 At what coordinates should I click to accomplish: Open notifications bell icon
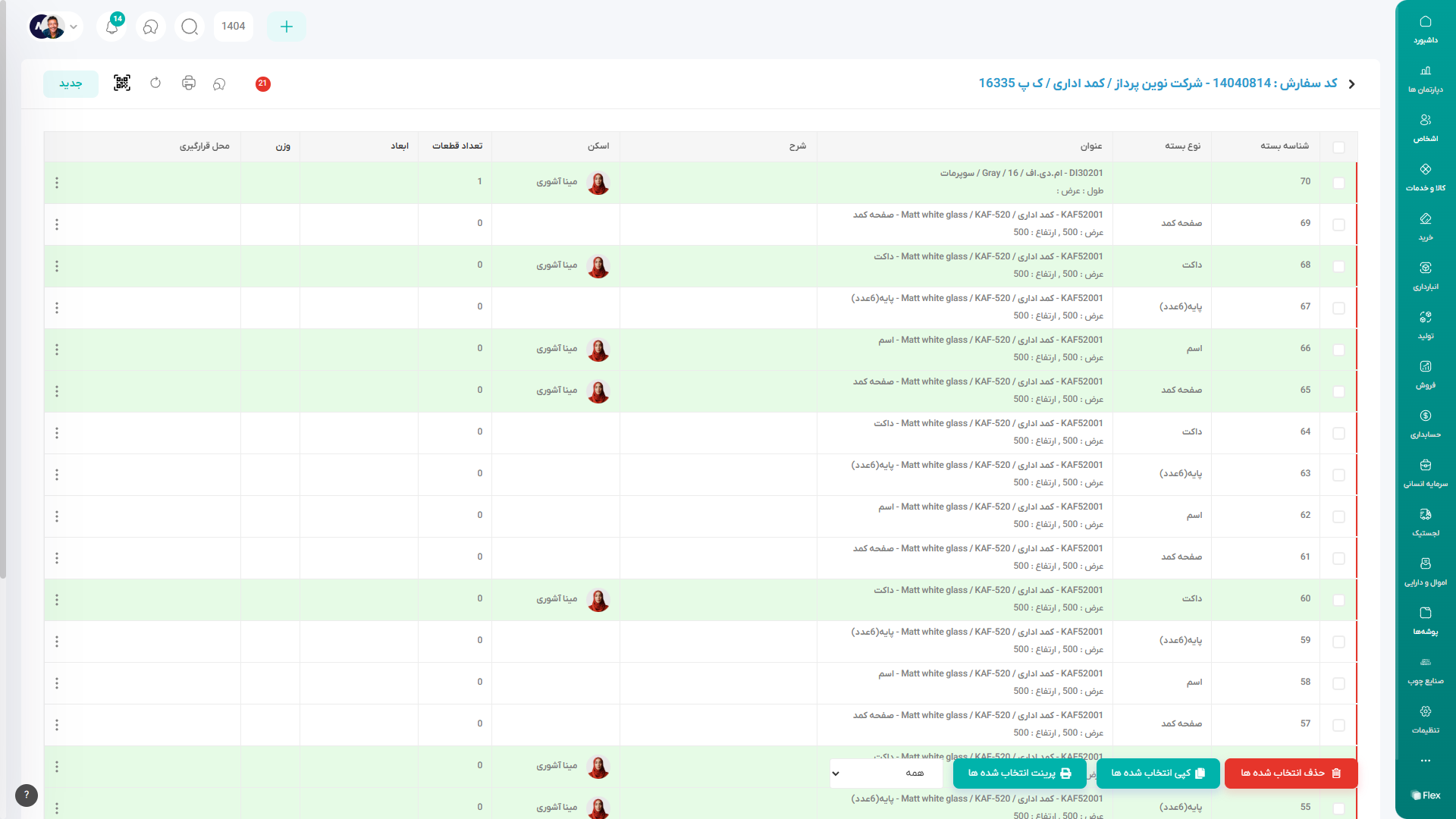(111, 27)
